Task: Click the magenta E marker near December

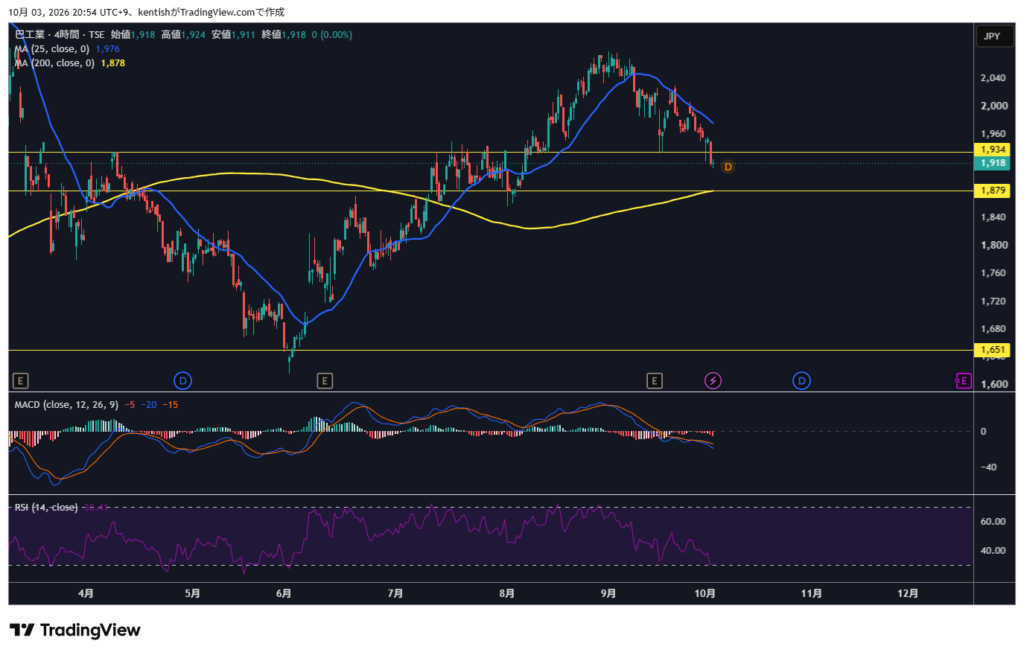Action: click(963, 381)
